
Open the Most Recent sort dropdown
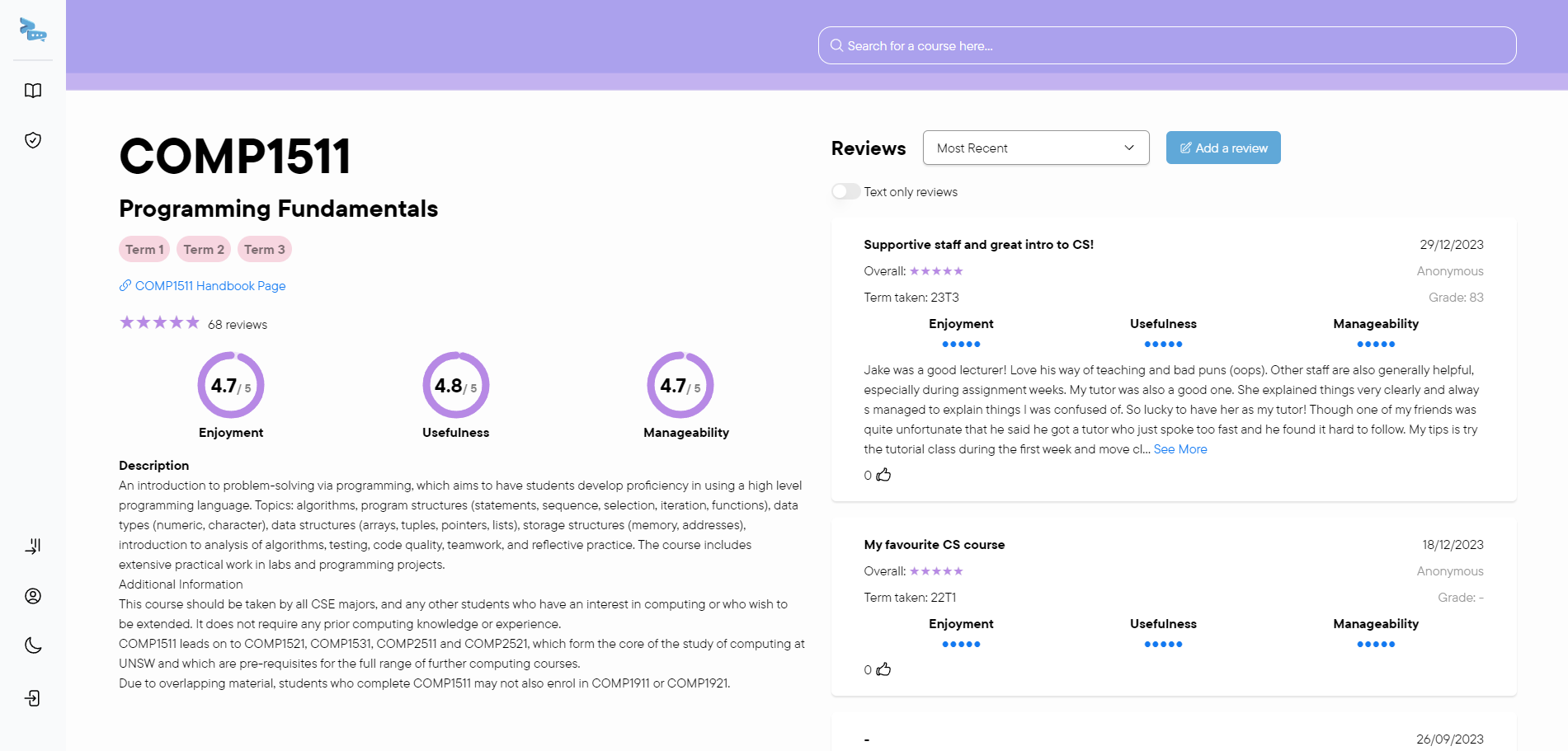pyautogui.click(x=1035, y=148)
